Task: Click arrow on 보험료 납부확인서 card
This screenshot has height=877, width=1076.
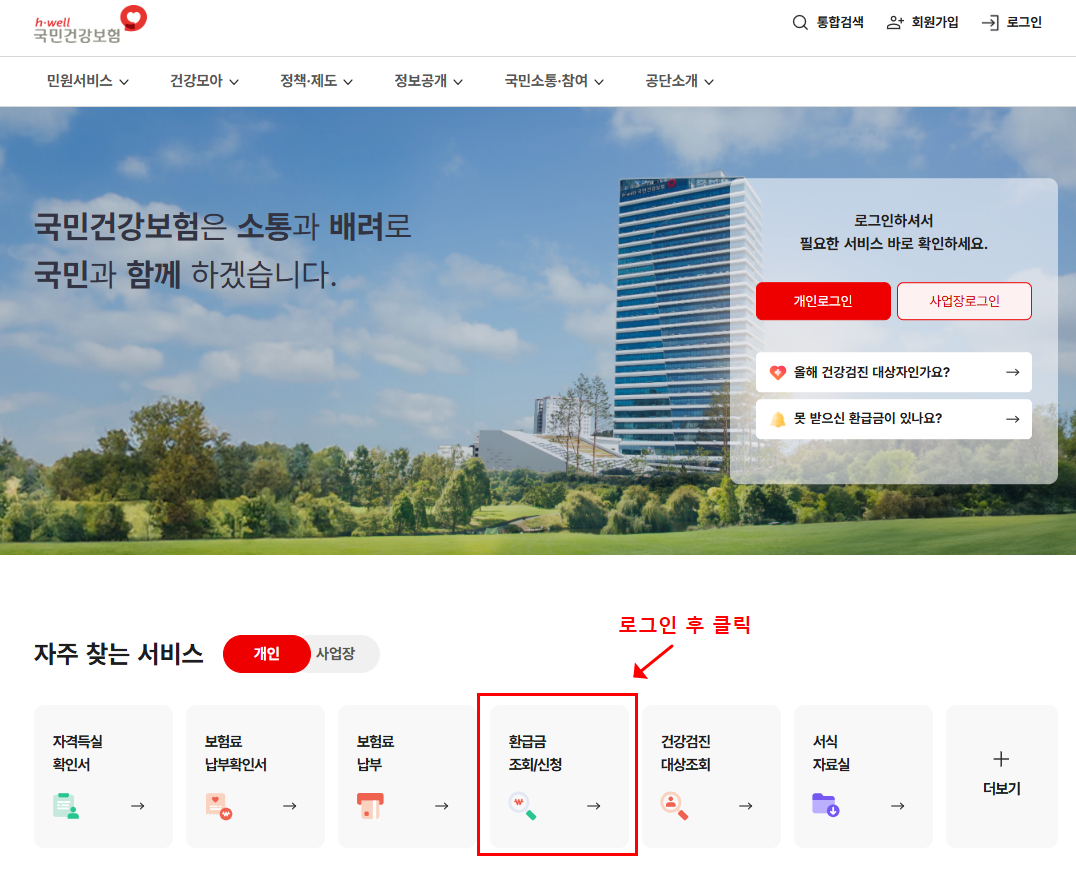Action: point(290,806)
